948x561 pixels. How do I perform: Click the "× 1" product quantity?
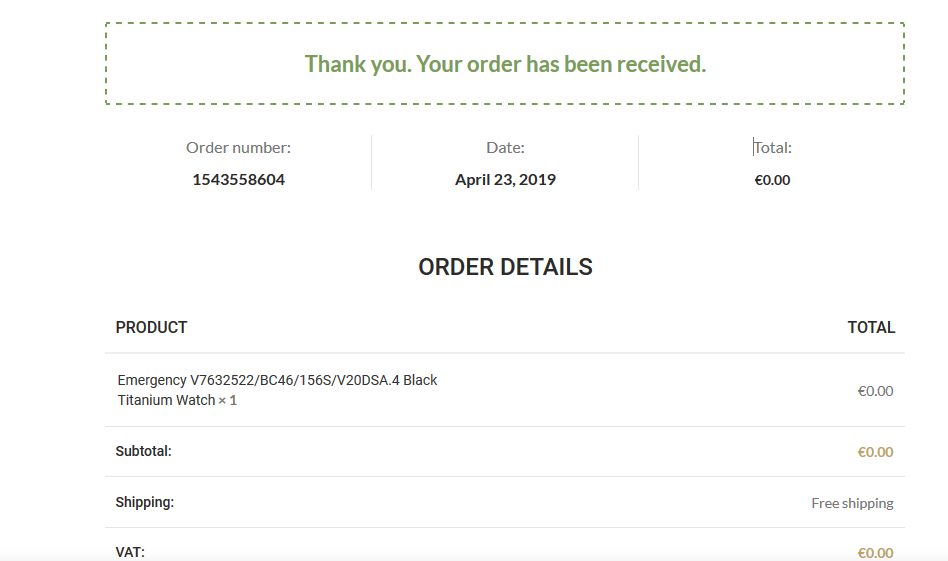[228, 400]
